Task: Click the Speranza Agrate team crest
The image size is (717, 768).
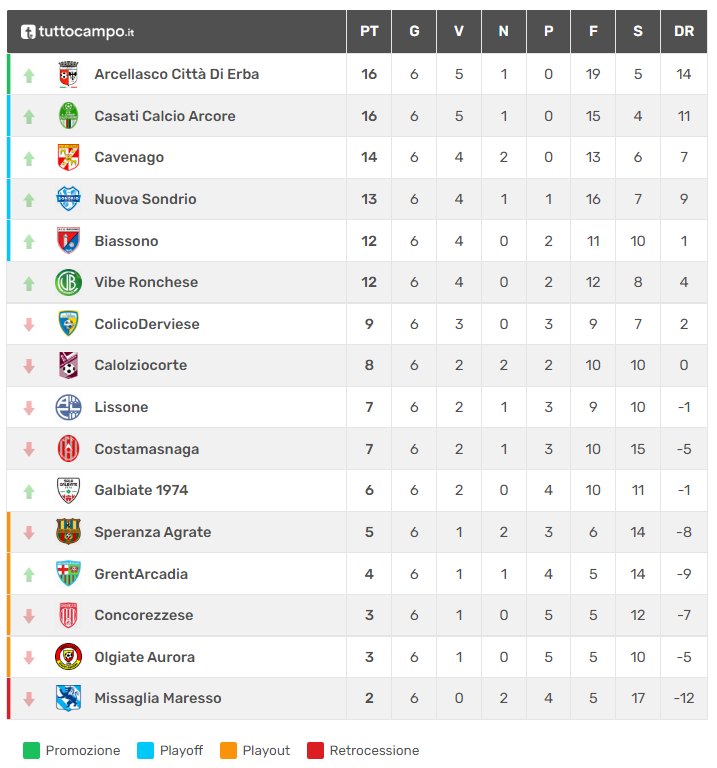Action: pos(68,532)
